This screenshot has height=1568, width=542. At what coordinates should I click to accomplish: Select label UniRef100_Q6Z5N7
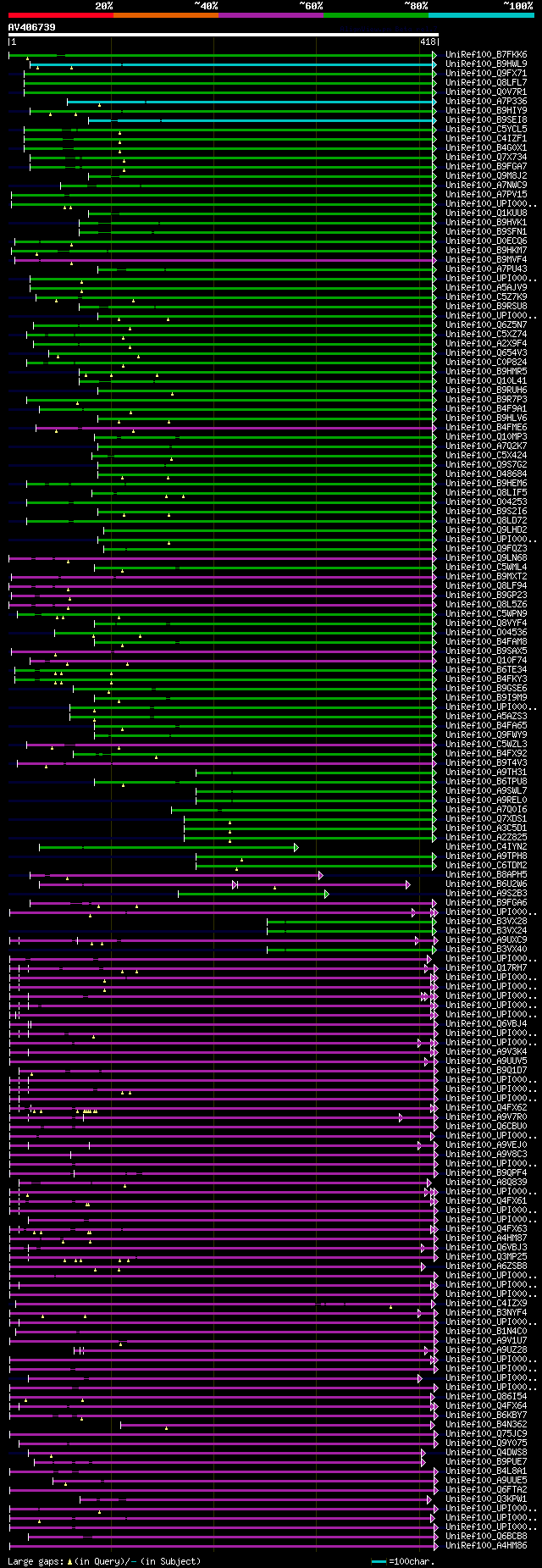click(486, 324)
